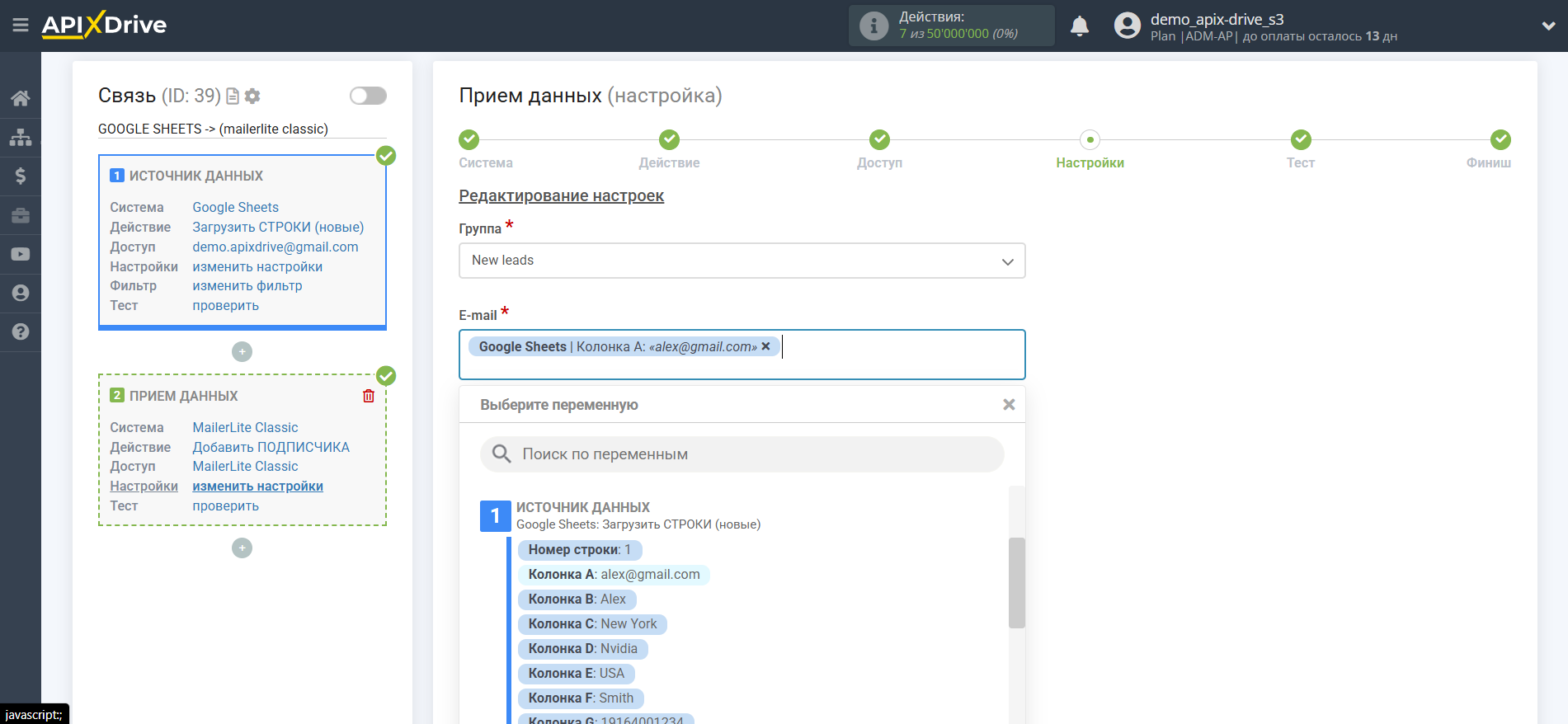Remove the Колонка A tag from E-mail
The image size is (1568, 724).
765,346
